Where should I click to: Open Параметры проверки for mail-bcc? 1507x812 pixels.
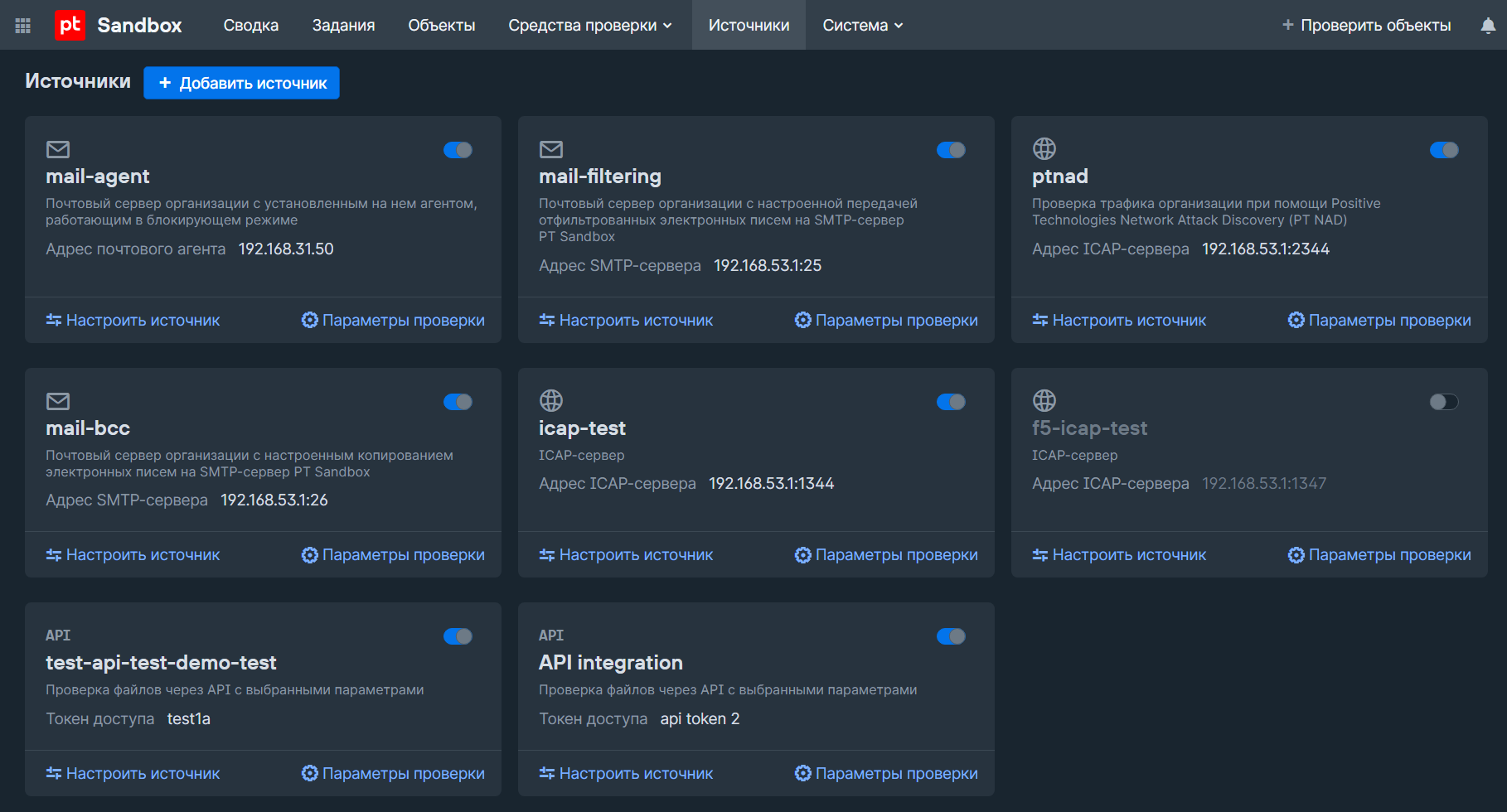click(393, 555)
